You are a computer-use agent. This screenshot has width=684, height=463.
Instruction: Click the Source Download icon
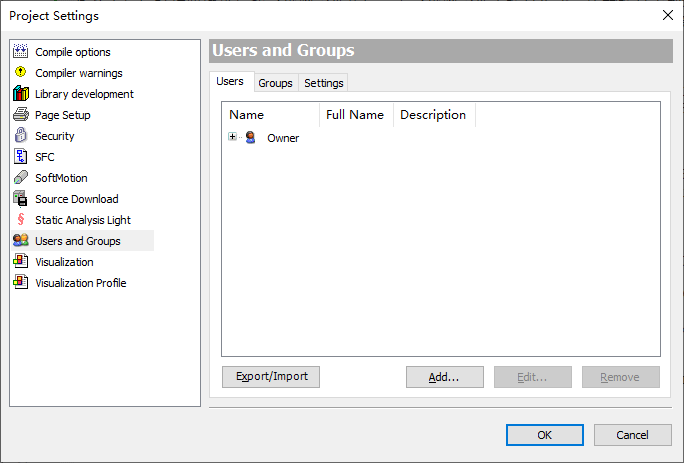(20, 199)
